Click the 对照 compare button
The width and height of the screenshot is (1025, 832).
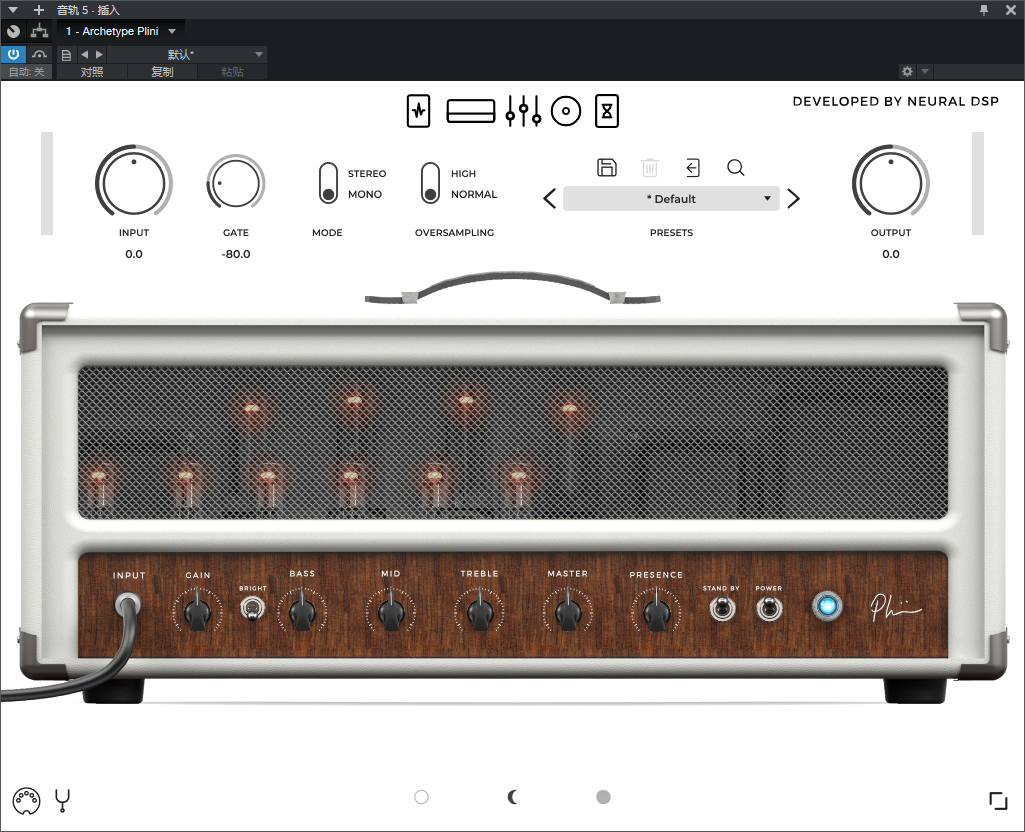[92, 72]
